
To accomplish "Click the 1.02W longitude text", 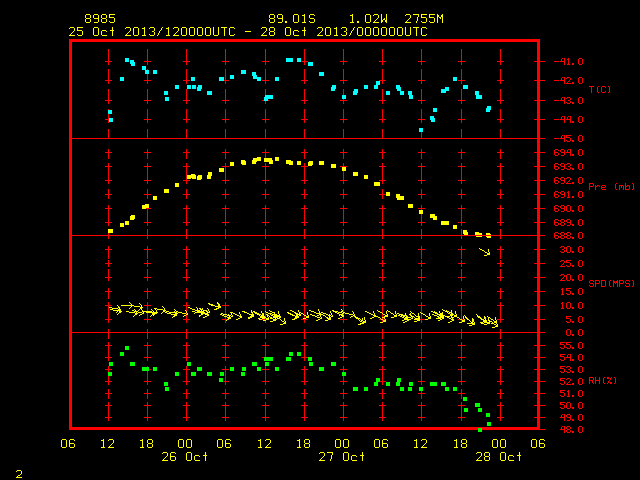I will (368, 19).
